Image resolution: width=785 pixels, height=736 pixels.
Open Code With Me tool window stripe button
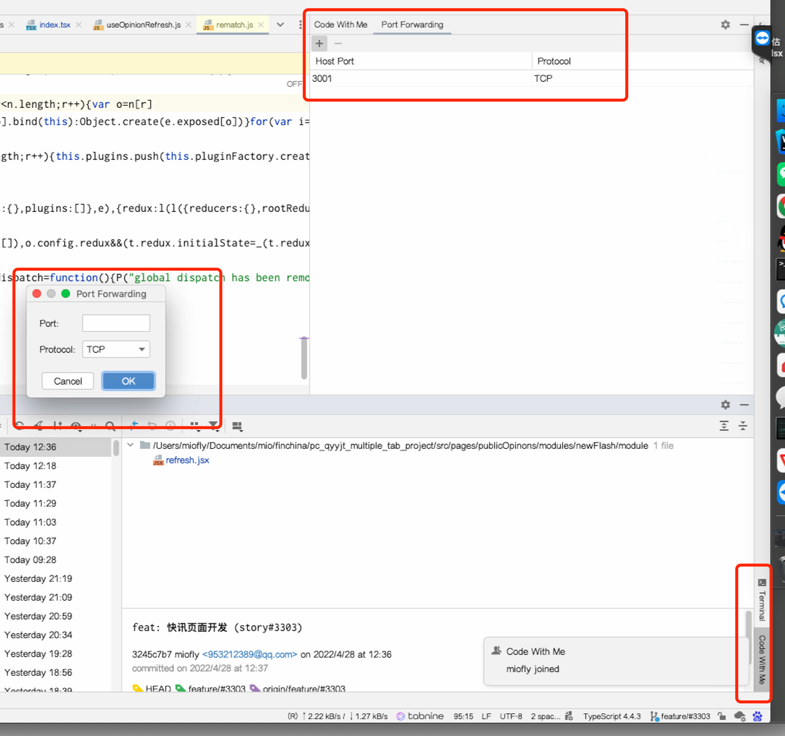tap(762, 659)
